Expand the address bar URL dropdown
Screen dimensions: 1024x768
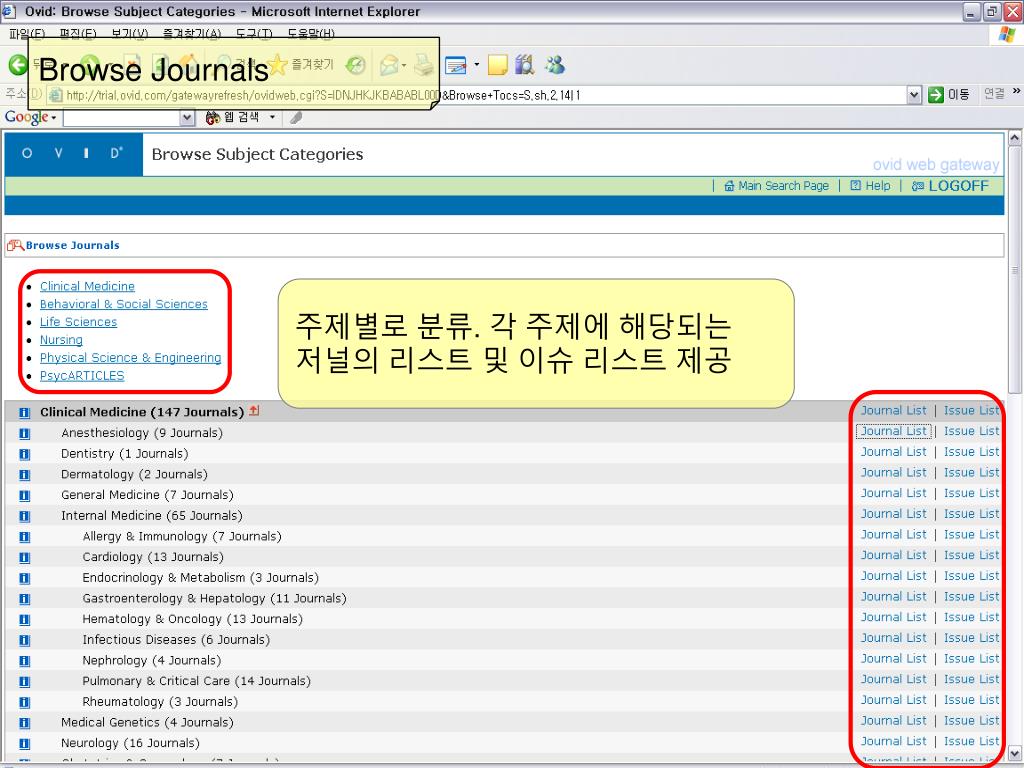coord(914,95)
